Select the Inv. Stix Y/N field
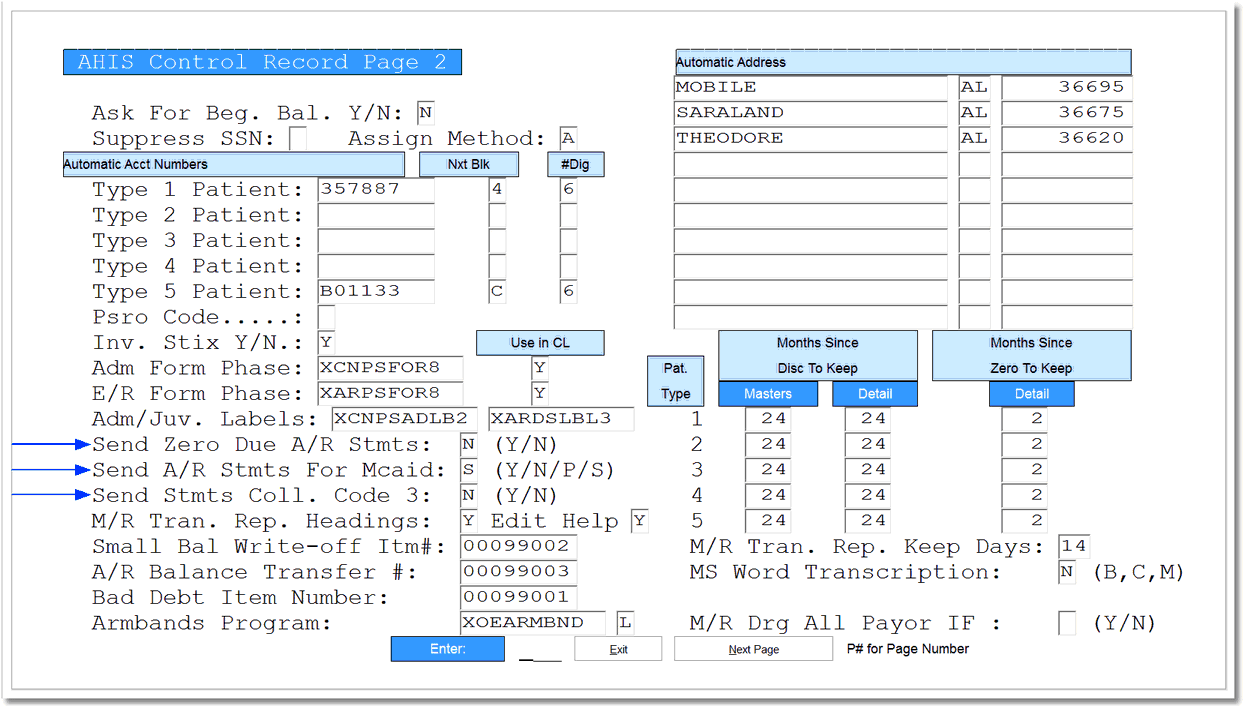The height and width of the screenshot is (709, 1245). click(326, 343)
